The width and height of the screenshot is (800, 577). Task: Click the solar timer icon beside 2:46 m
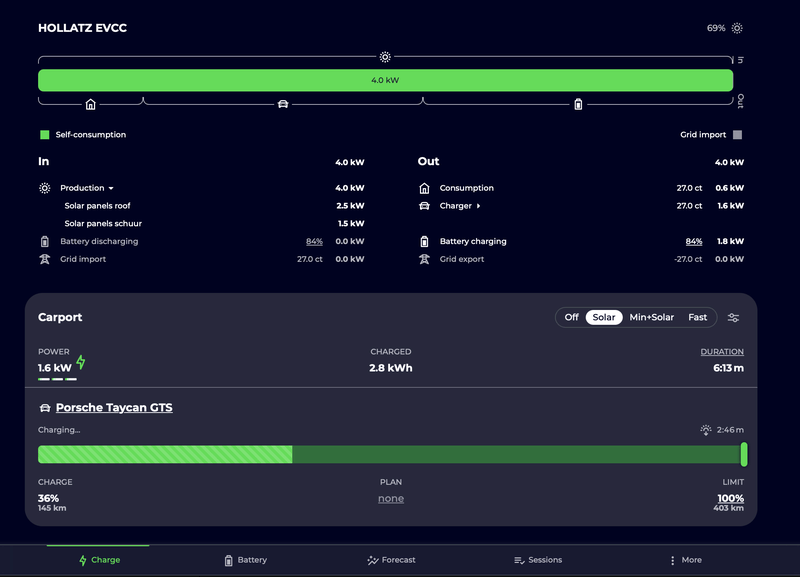point(706,430)
